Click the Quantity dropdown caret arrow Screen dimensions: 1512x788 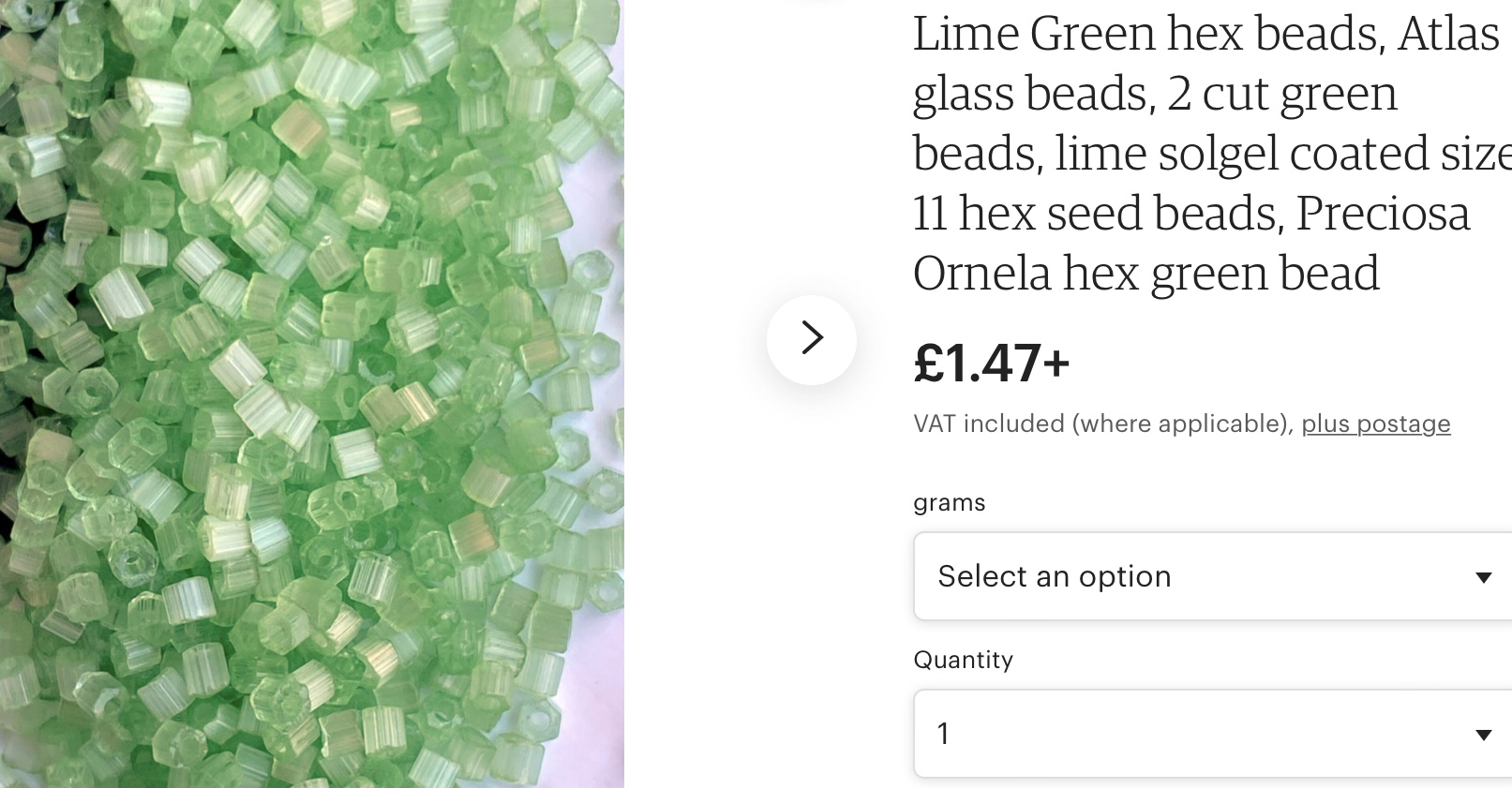1483,735
